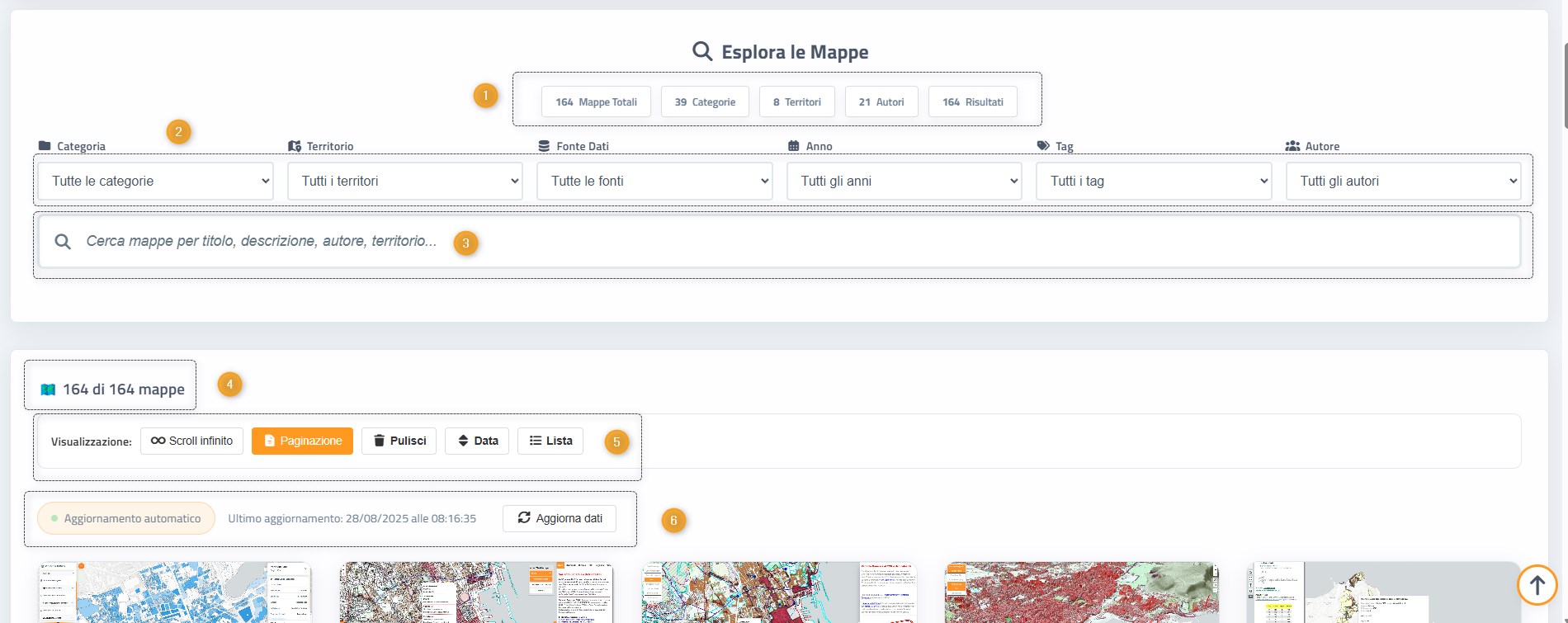Select Paginazione view mode
The image size is (1568, 623).
302,441
